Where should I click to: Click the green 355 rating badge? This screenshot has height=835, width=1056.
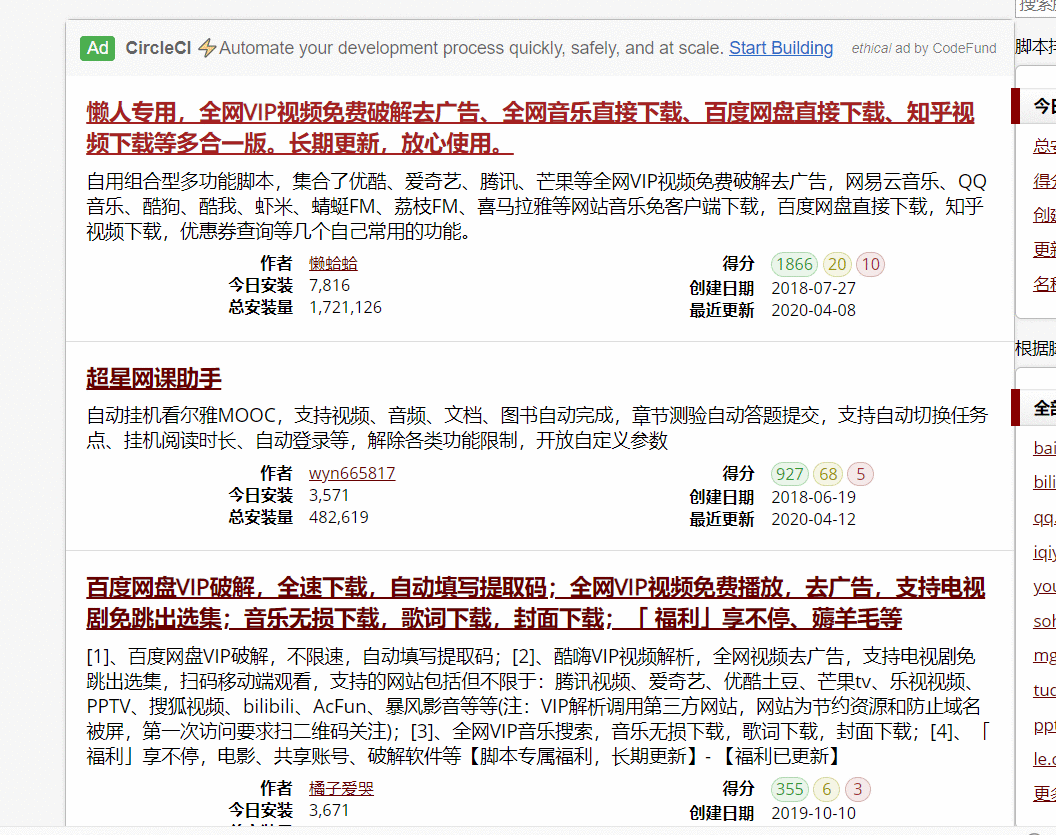click(x=789, y=789)
